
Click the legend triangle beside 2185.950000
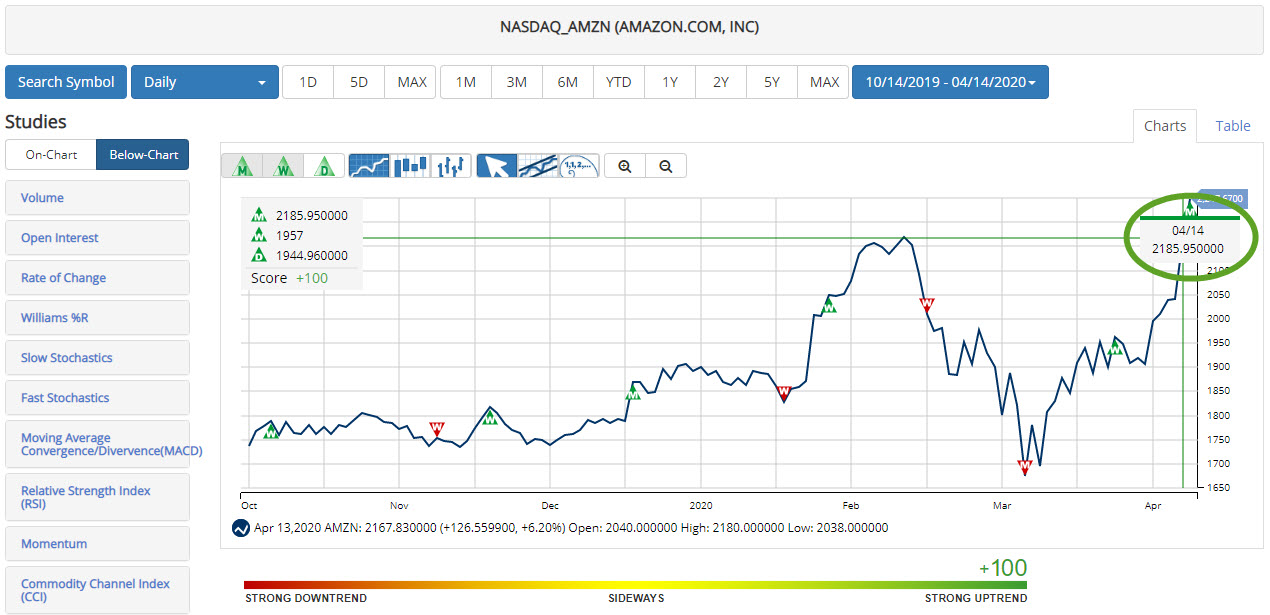tap(259, 214)
